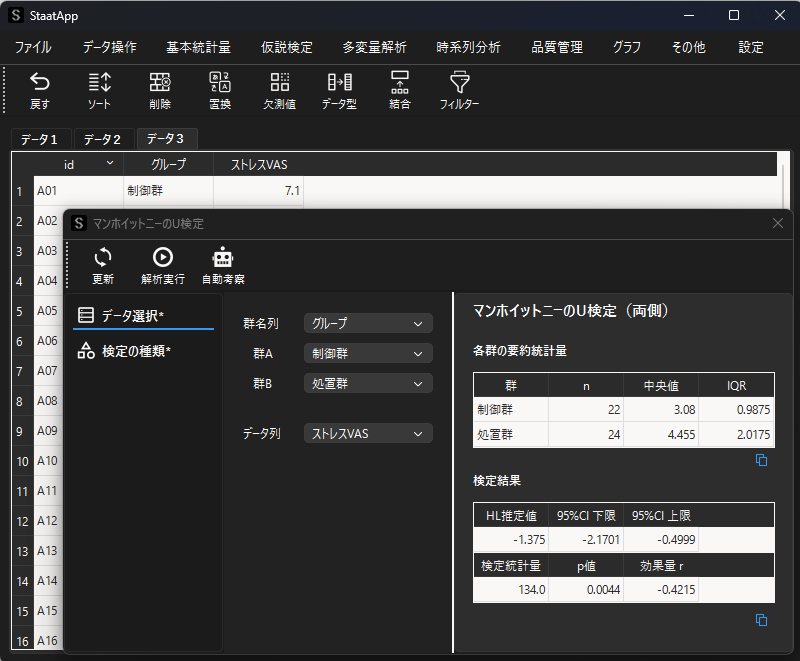Click the 検定統計量 value 134.0

point(511,590)
